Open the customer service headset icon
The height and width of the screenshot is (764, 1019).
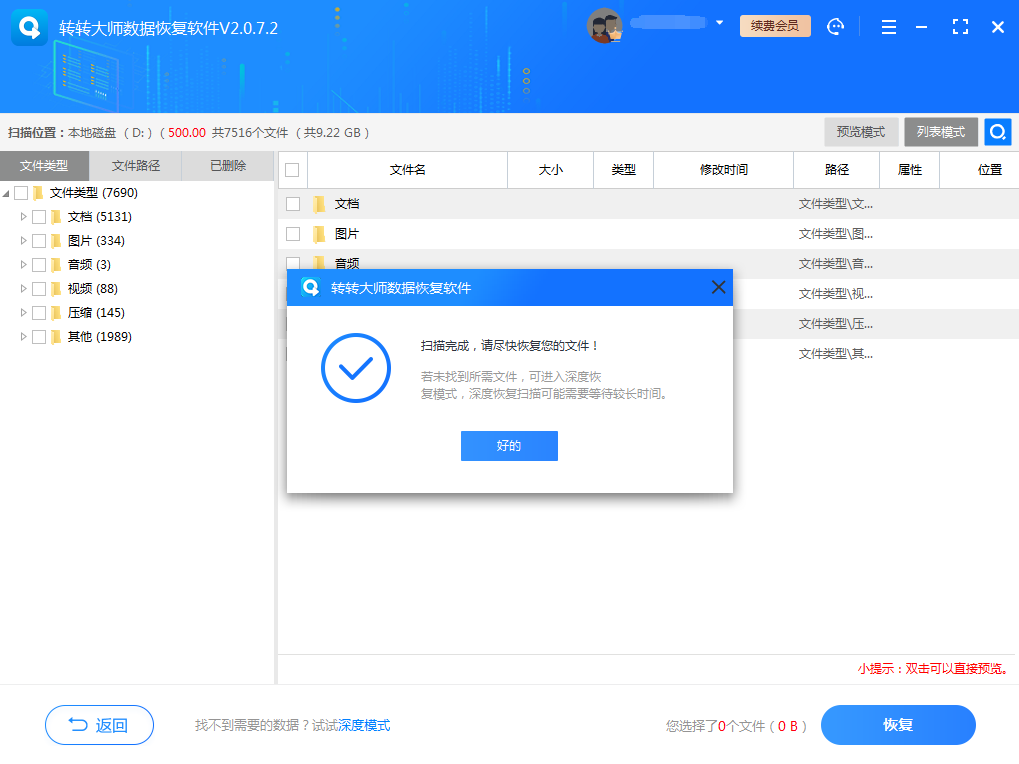(x=836, y=26)
